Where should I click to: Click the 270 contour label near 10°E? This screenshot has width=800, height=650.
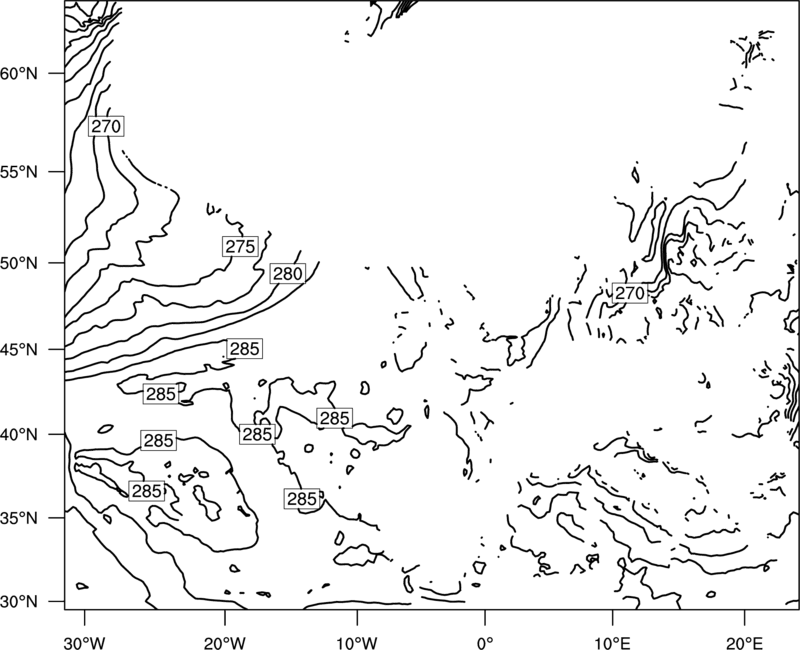pos(630,293)
